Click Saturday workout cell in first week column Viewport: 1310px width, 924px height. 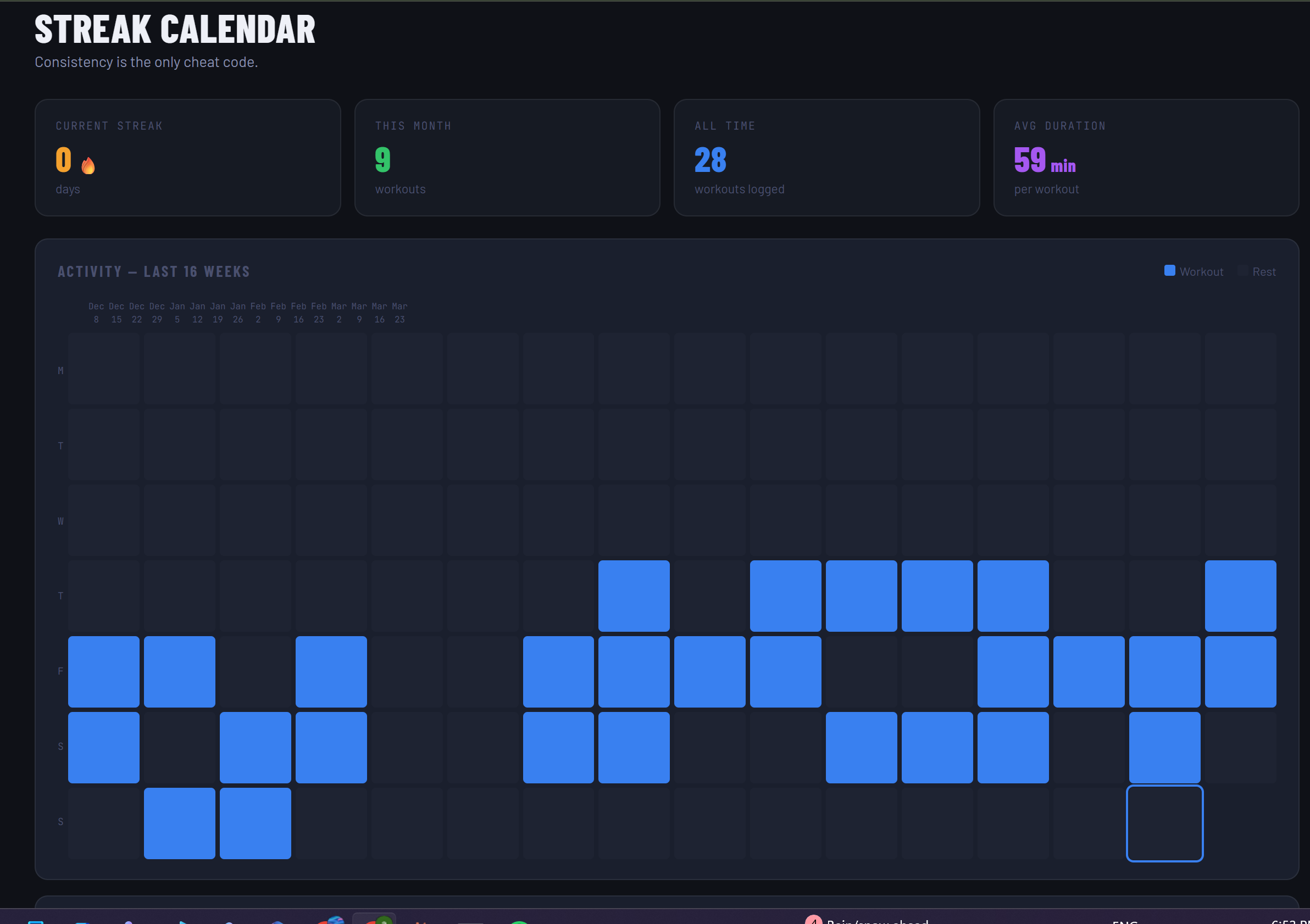click(103, 747)
